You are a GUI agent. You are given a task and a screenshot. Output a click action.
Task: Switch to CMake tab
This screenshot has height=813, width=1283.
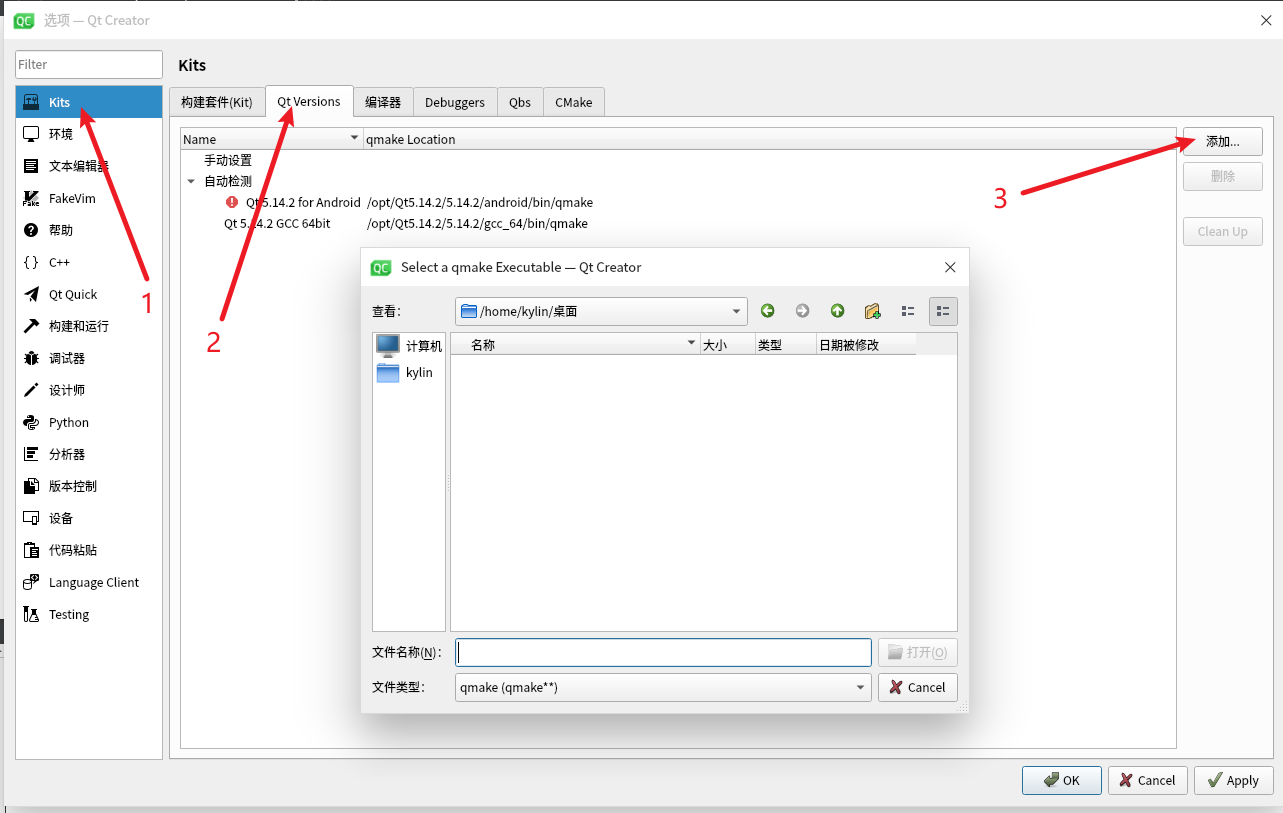pos(574,102)
